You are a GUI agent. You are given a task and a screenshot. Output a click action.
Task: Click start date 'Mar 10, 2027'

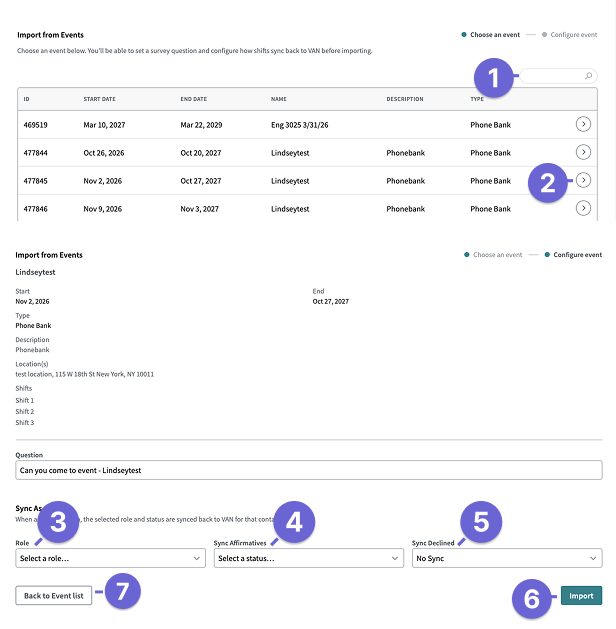coord(104,125)
